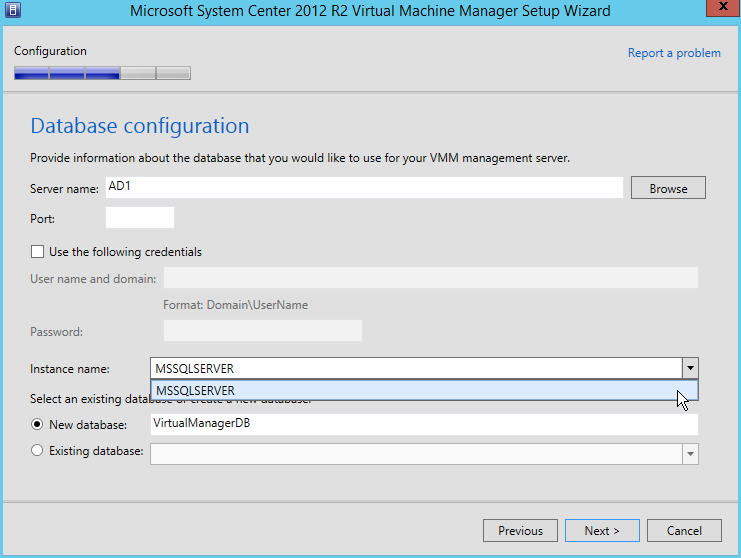Click the User name and domain field

click(430, 278)
